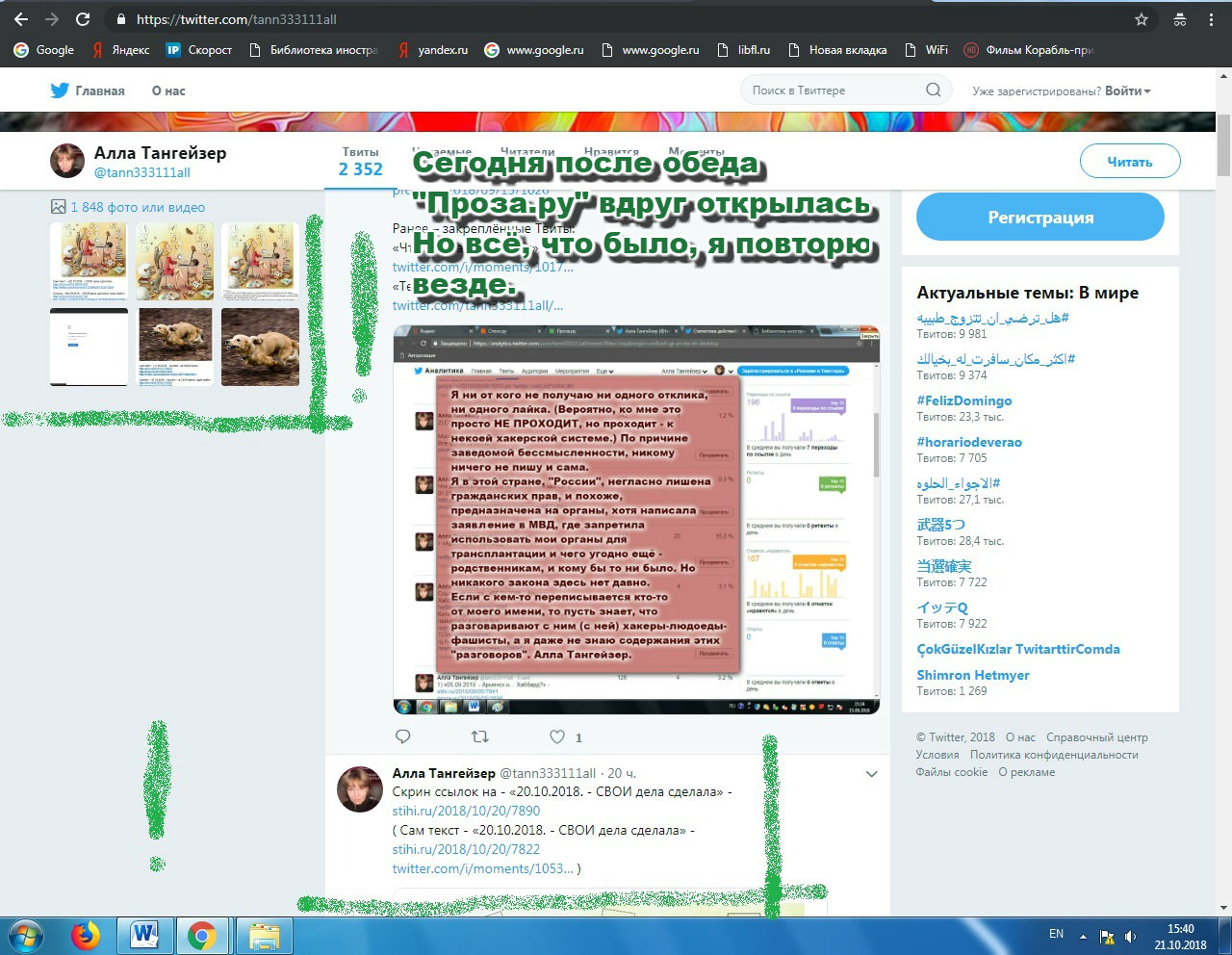Click the incognito icon in the toolbar
Viewport: 1232px width, 955px height.
tap(1180, 19)
